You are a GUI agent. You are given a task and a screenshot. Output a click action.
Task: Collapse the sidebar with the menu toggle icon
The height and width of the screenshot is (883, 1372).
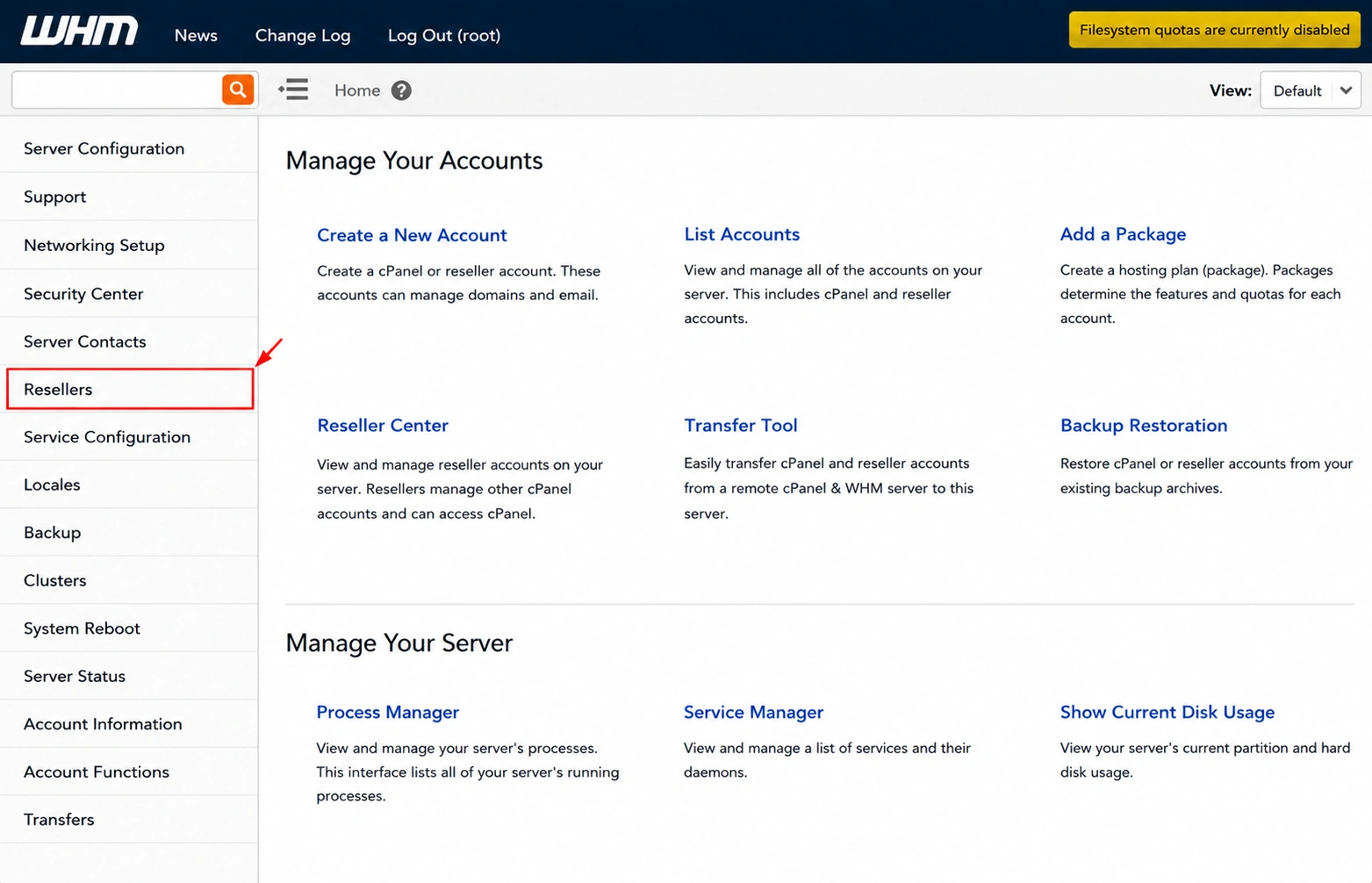coord(293,90)
